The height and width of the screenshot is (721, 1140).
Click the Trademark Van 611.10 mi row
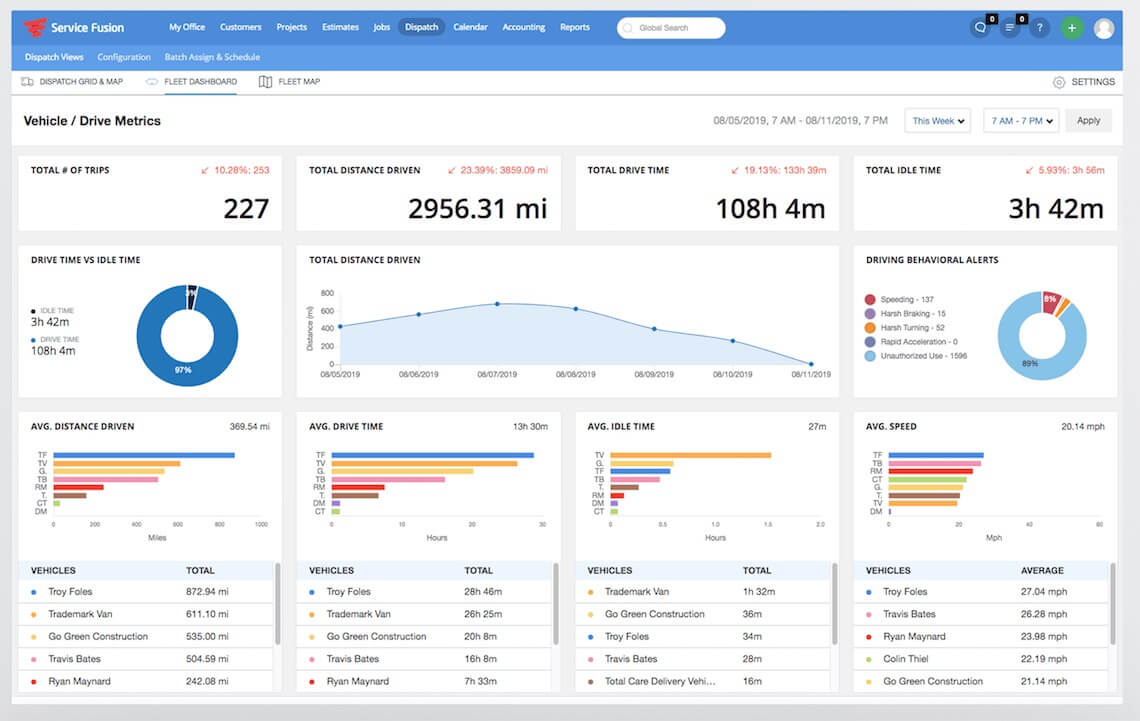(146, 614)
